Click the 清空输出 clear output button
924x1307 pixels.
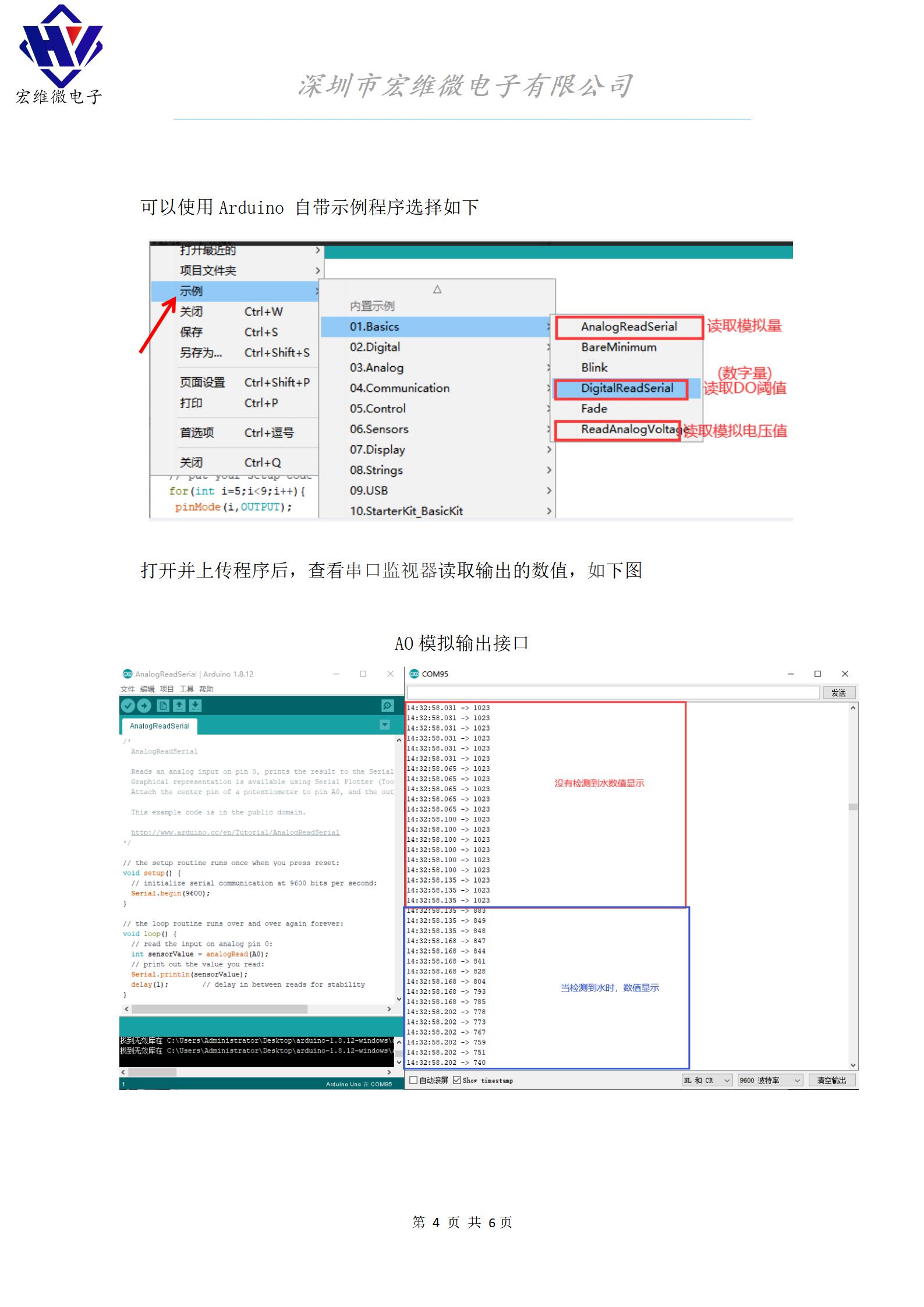pos(831,1080)
